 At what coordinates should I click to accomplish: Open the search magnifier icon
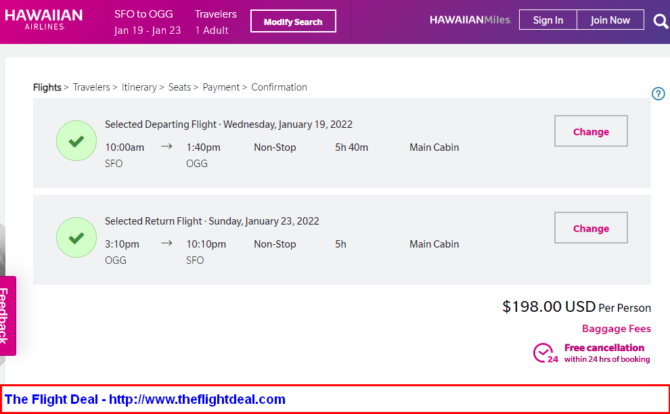pyautogui.click(x=661, y=21)
